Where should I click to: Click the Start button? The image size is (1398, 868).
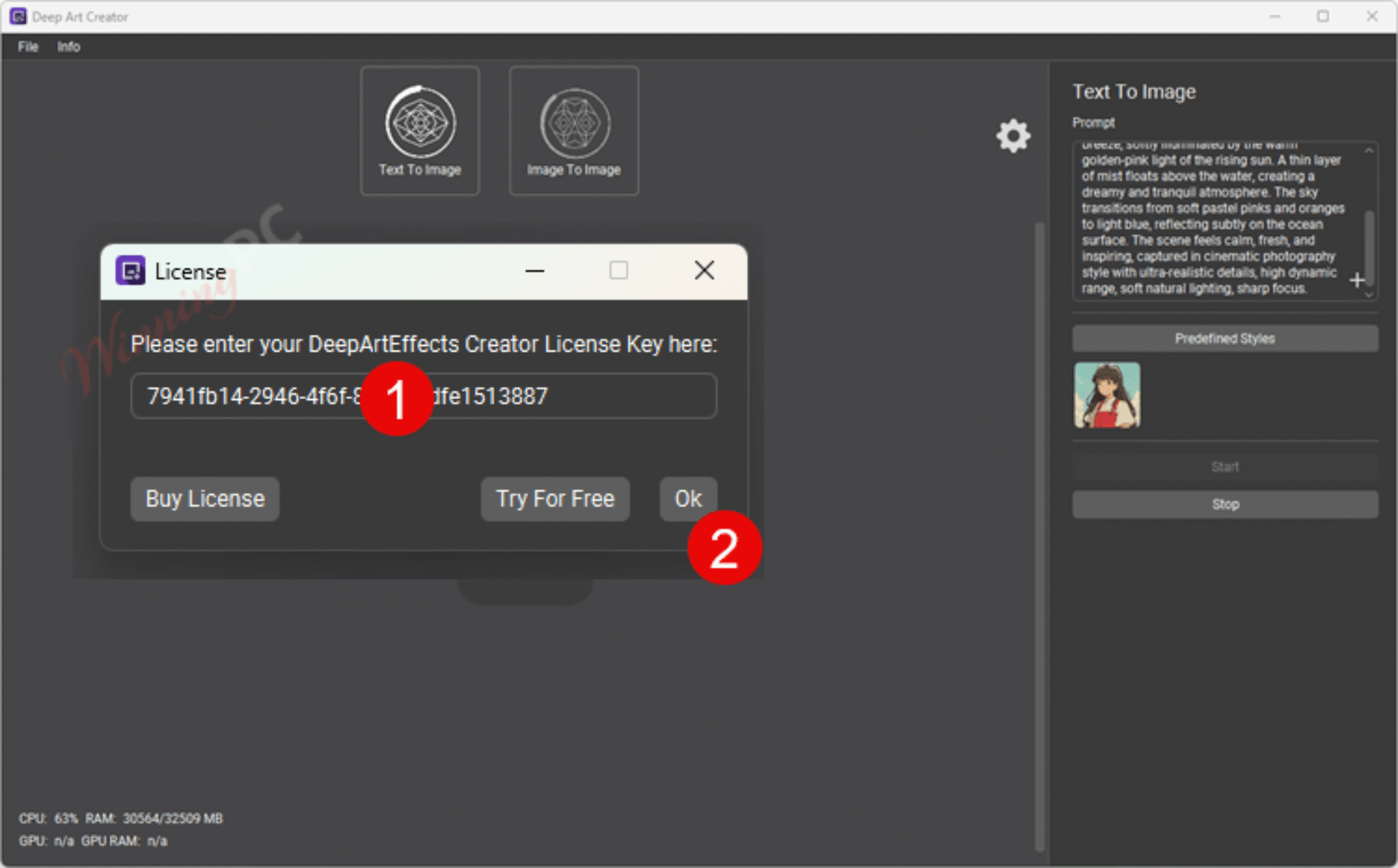[x=1225, y=467]
